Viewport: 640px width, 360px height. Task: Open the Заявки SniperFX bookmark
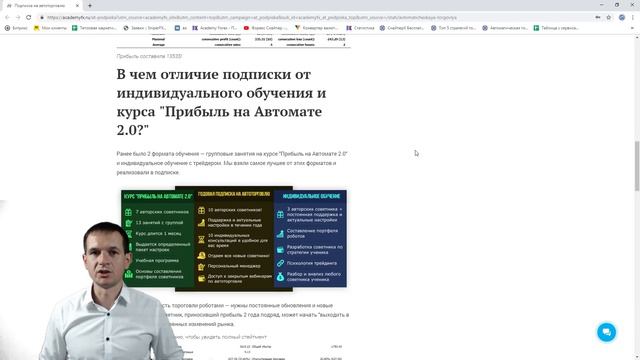click(x=145, y=28)
